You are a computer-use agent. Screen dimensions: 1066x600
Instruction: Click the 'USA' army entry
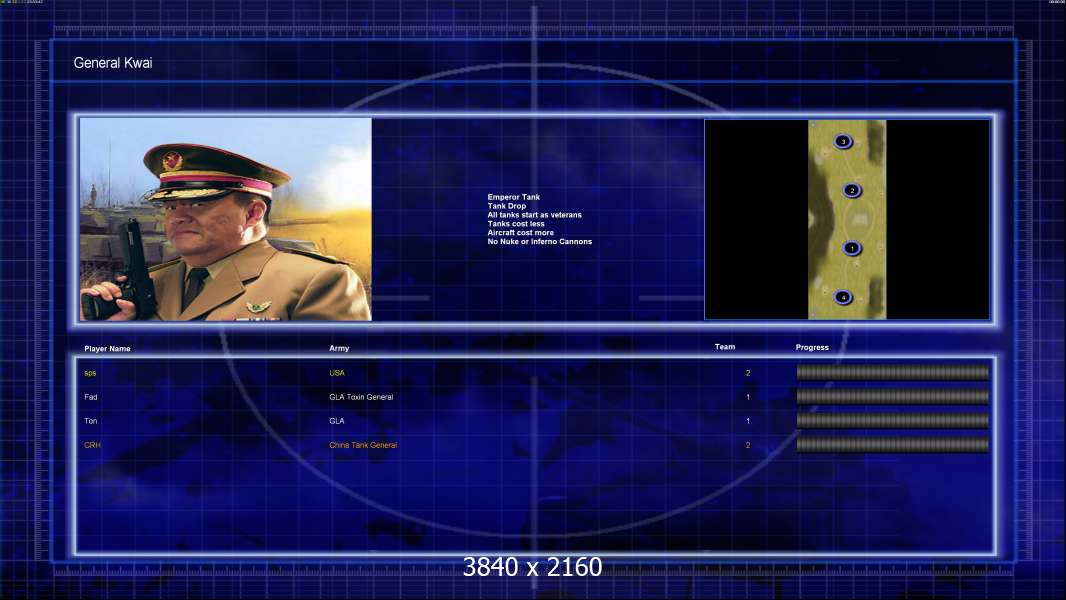(337, 373)
